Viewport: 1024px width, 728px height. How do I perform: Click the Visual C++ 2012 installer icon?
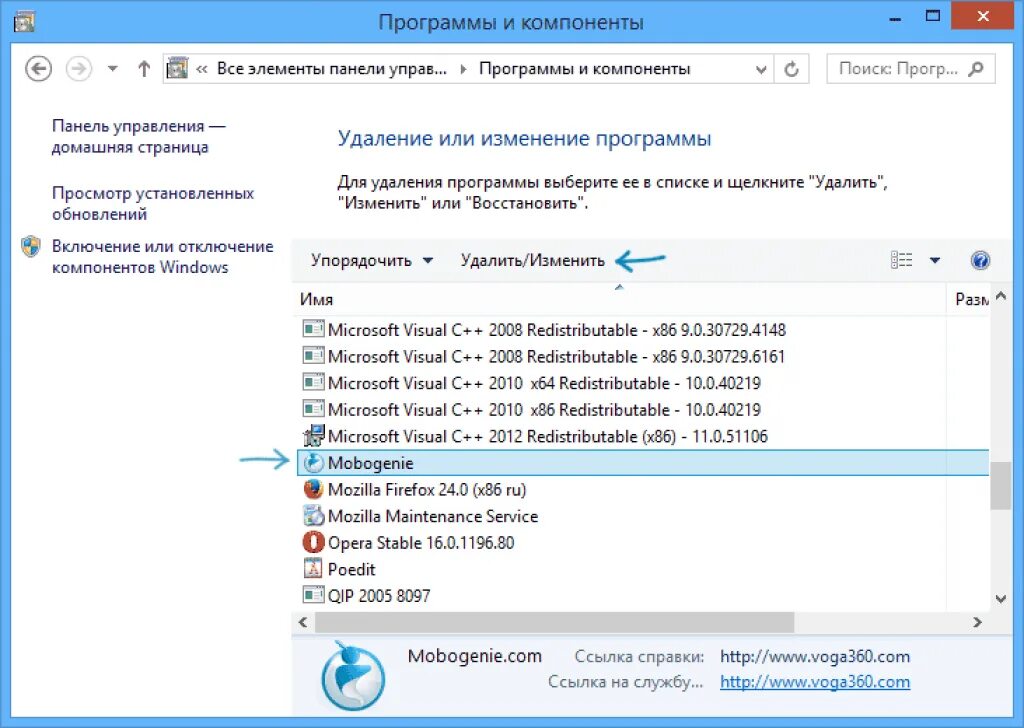[313, 435]
